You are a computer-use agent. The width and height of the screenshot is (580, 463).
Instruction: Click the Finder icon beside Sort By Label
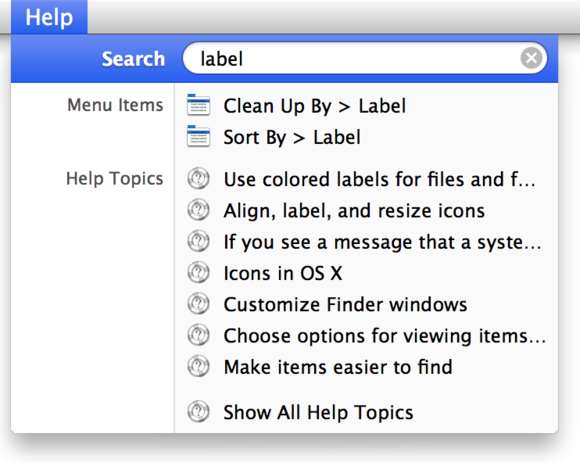(199, 136)
